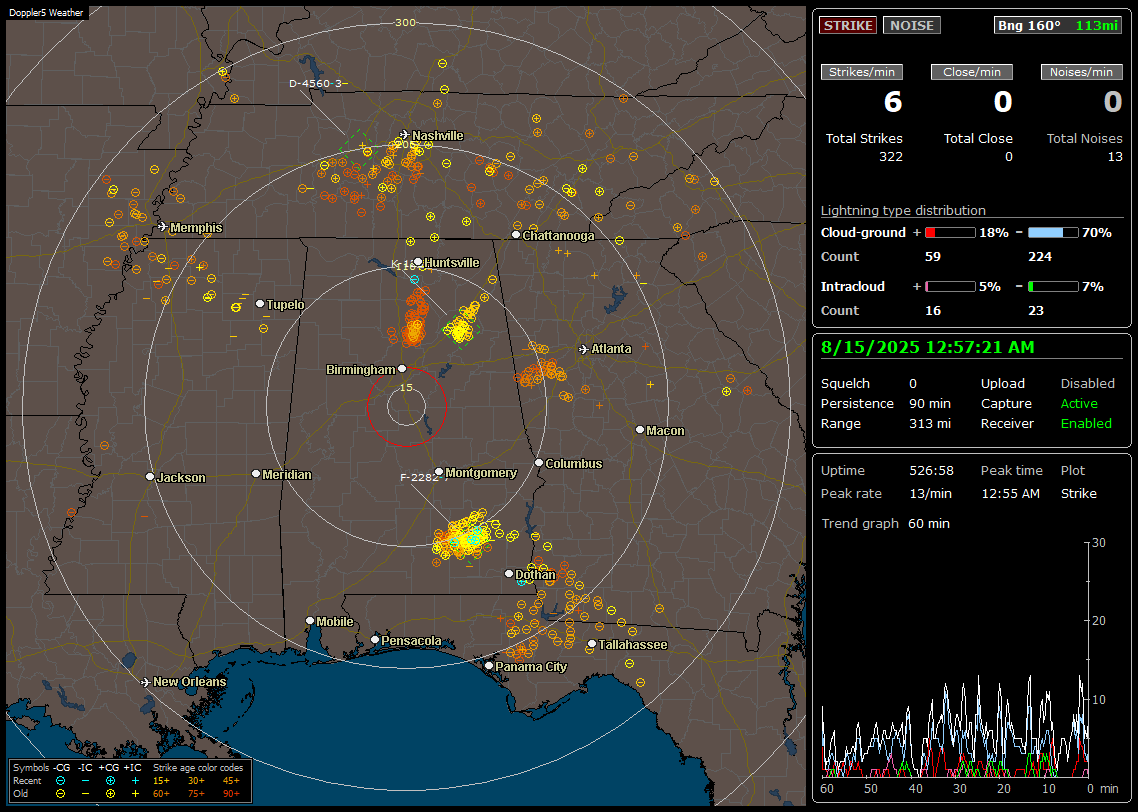Click the blue negative cloud-ground bar
The image size is (1138, 812).
tap(1053, 233)
